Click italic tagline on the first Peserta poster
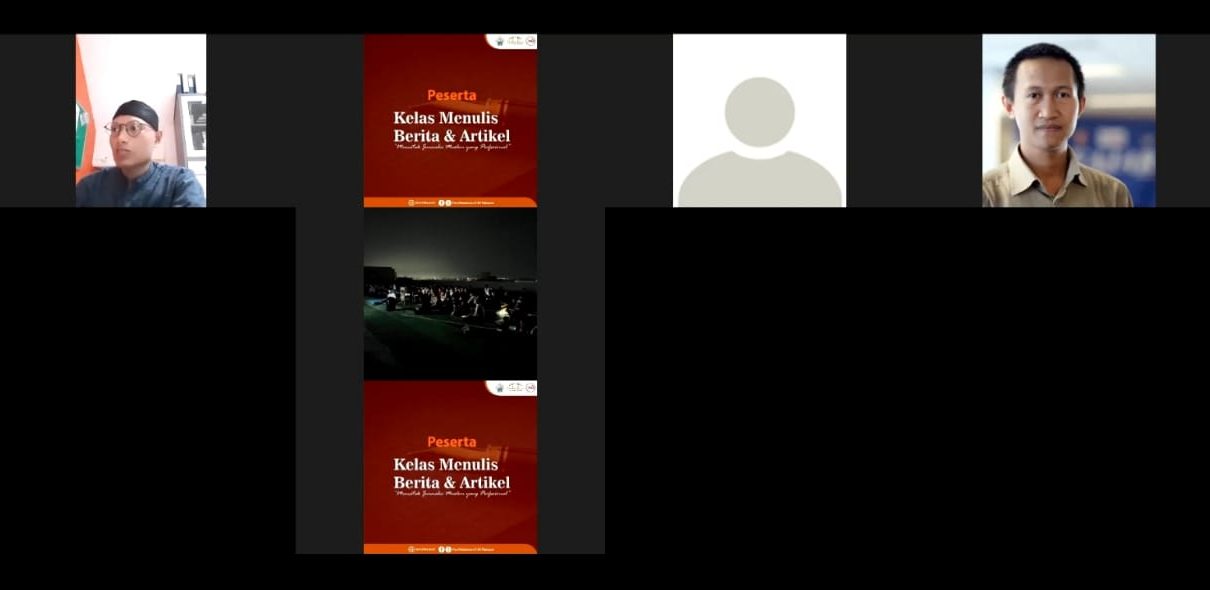1210x590 pixels. point(451,148)
